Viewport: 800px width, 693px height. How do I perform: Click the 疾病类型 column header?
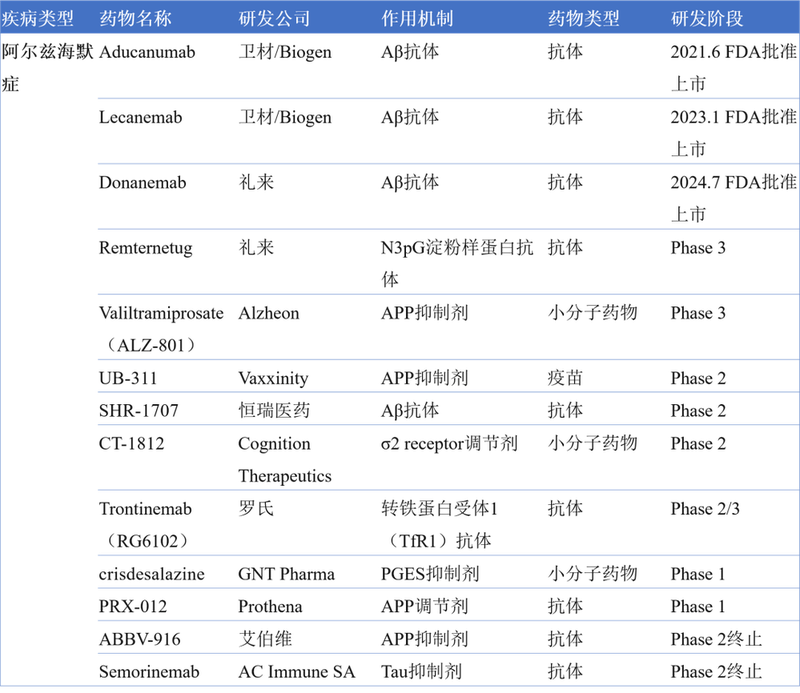(38, 18)
